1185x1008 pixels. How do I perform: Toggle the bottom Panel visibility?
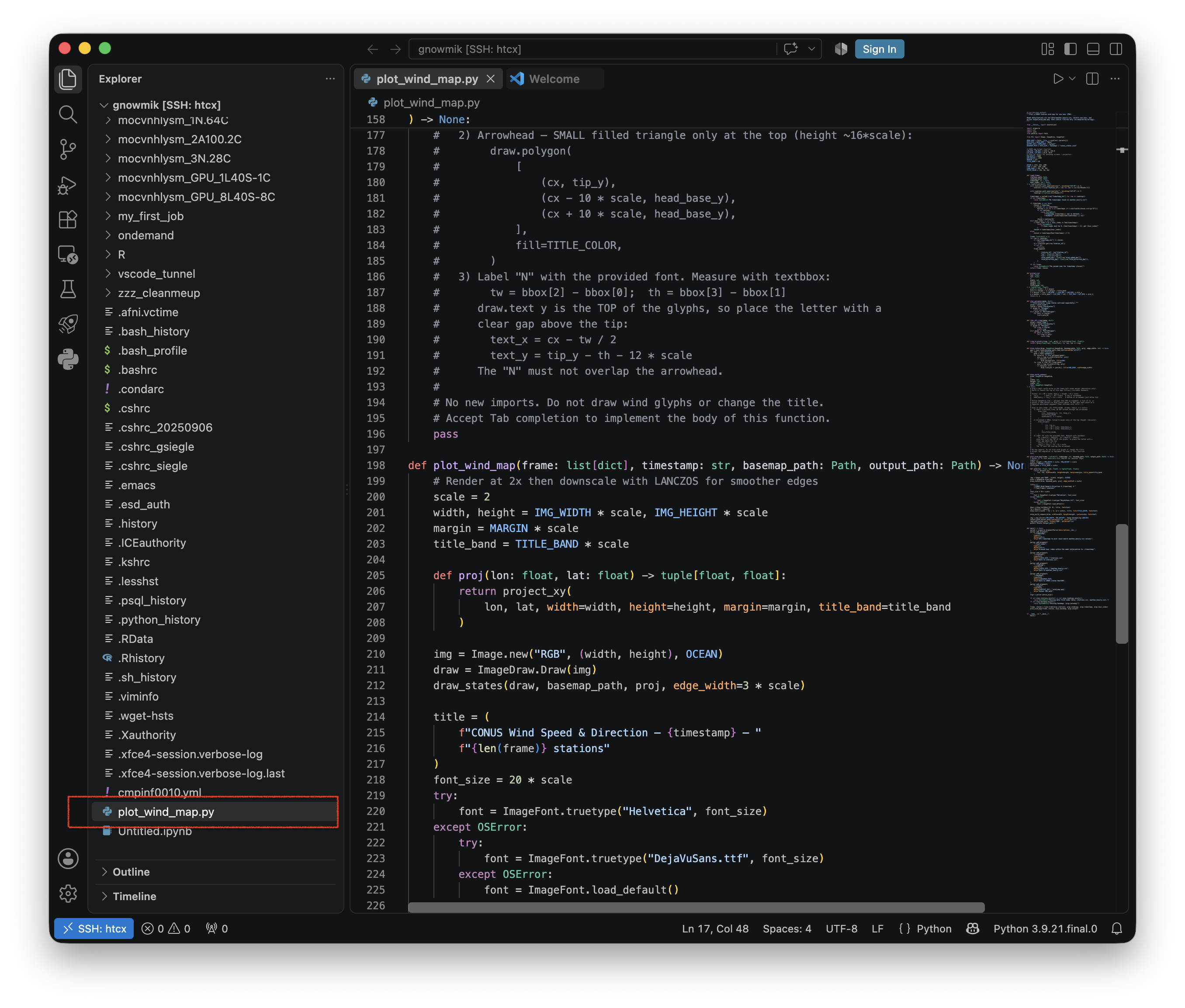click(1093, 49)
